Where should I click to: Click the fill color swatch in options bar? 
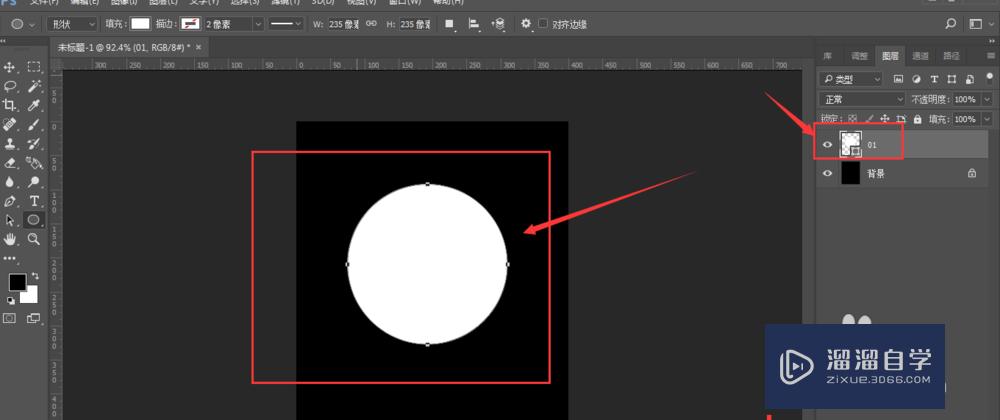pyautogui.click(x=139, y=23)
